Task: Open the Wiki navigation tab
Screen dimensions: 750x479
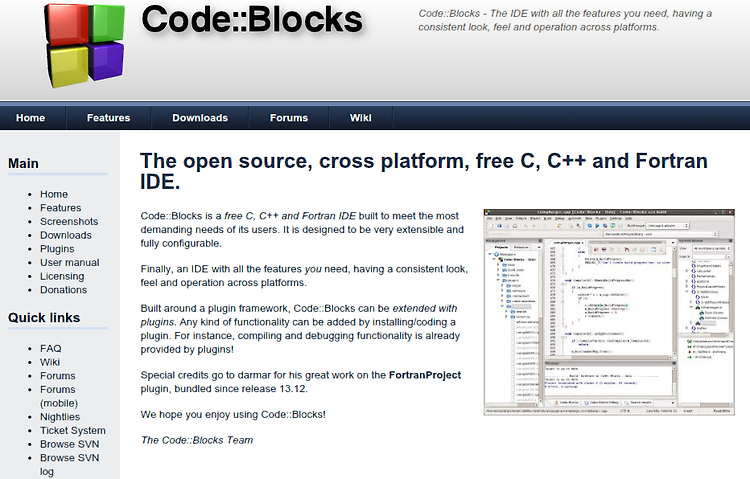Action: pos(360,118)
